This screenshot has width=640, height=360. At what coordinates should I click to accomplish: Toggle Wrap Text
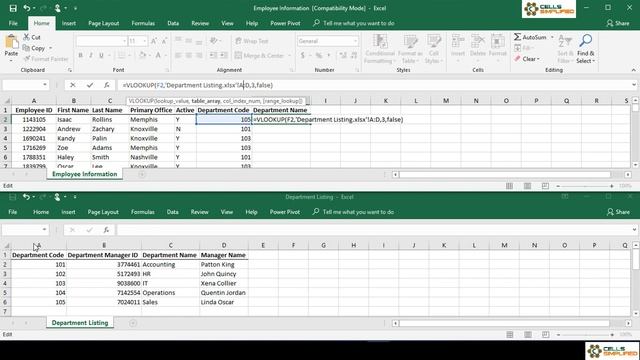pyautogui.click(x=252, y=41)
